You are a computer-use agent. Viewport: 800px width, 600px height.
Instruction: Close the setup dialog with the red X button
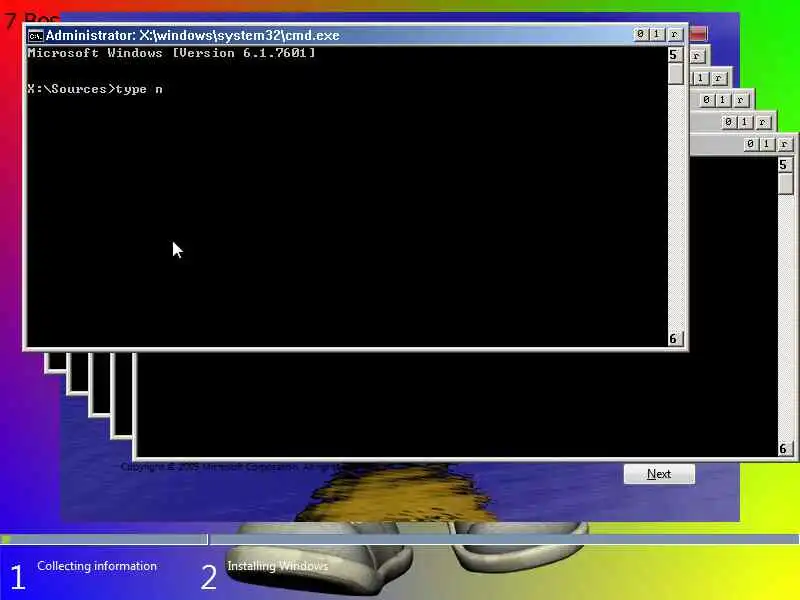pos(698,34)
